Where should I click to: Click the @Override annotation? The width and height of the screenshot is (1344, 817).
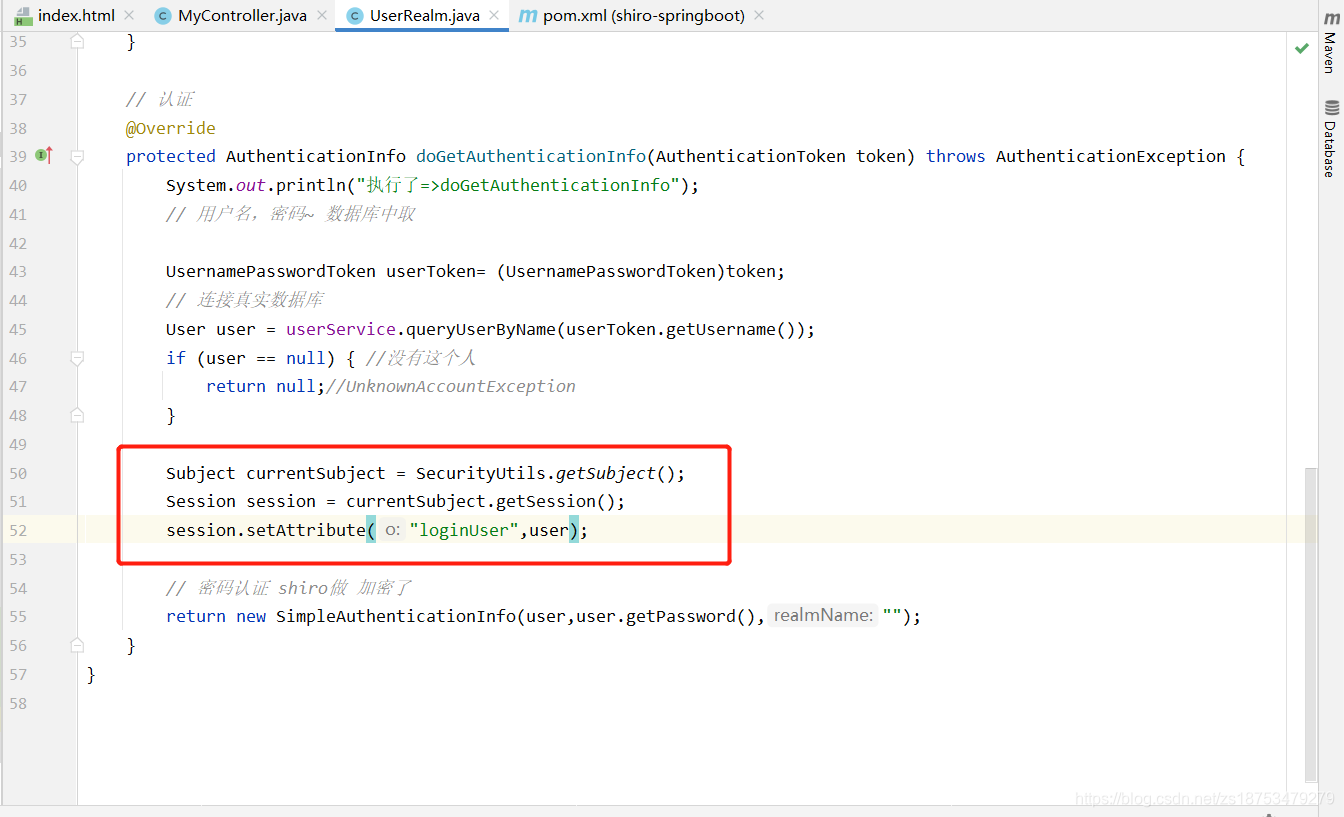(x=171, y=128)
